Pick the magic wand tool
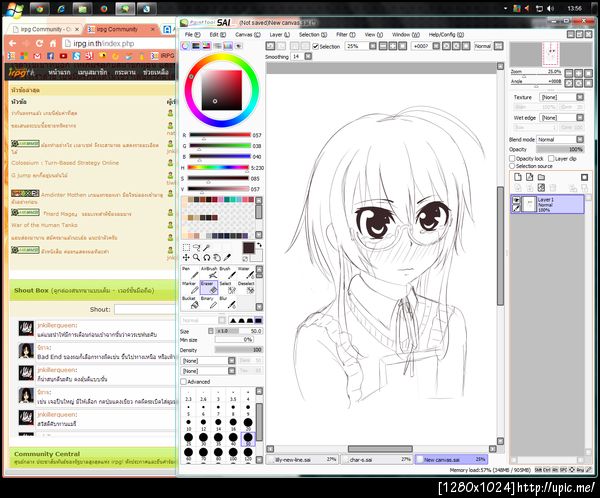This screenshot has height=498, width=600. [207, 247]
